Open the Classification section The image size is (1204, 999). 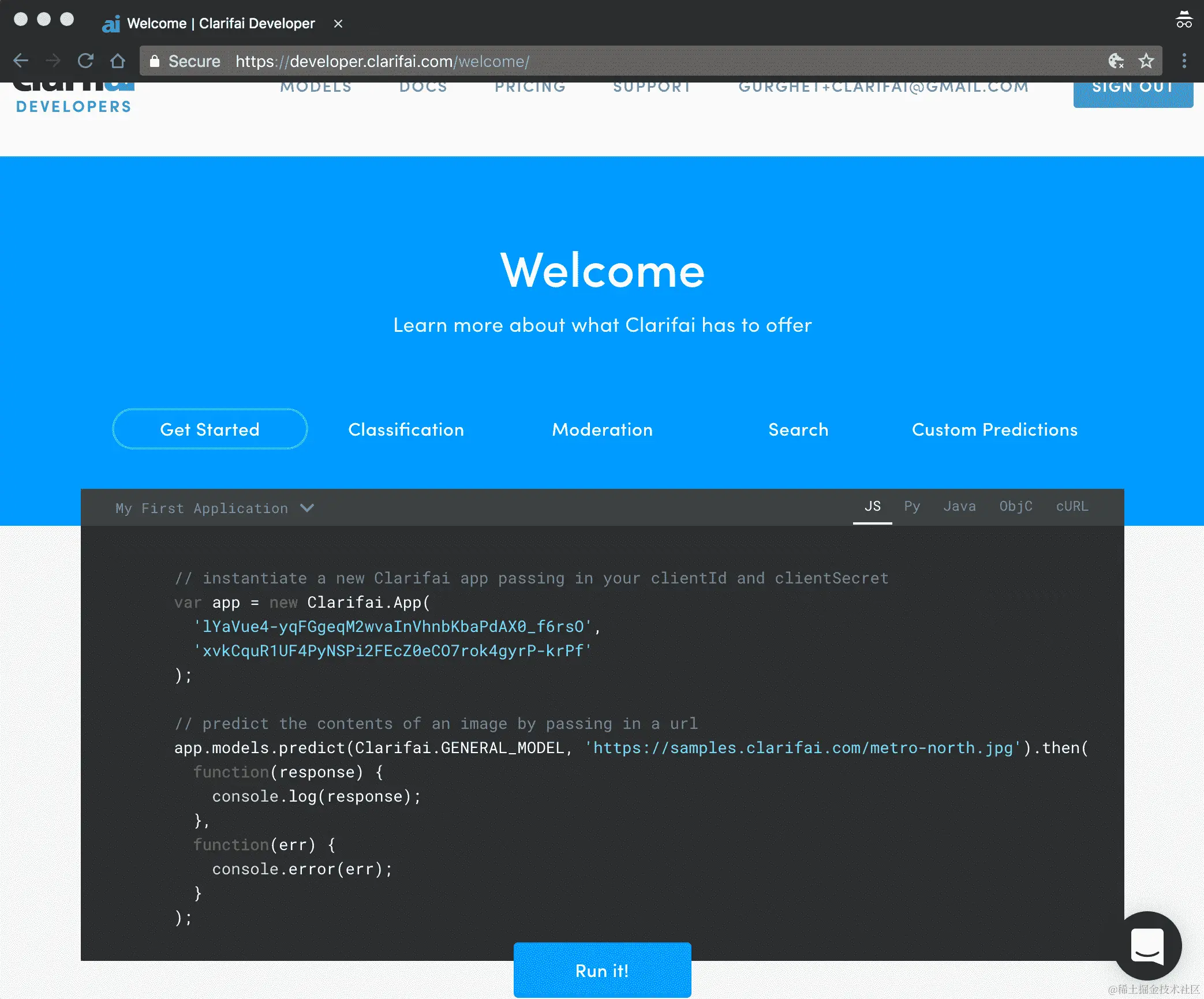coord(406,429)
